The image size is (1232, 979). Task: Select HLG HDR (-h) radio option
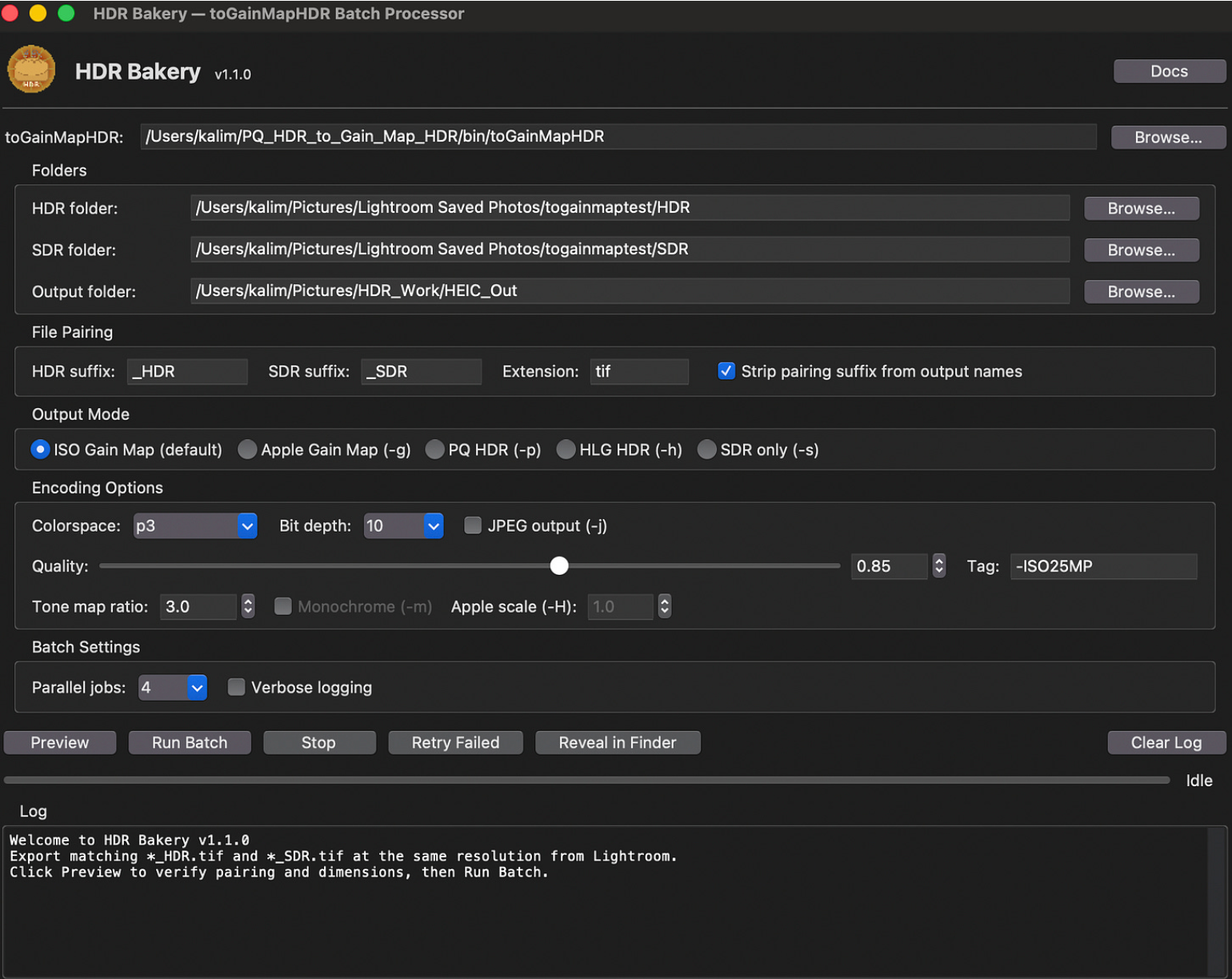coord(566,450)
